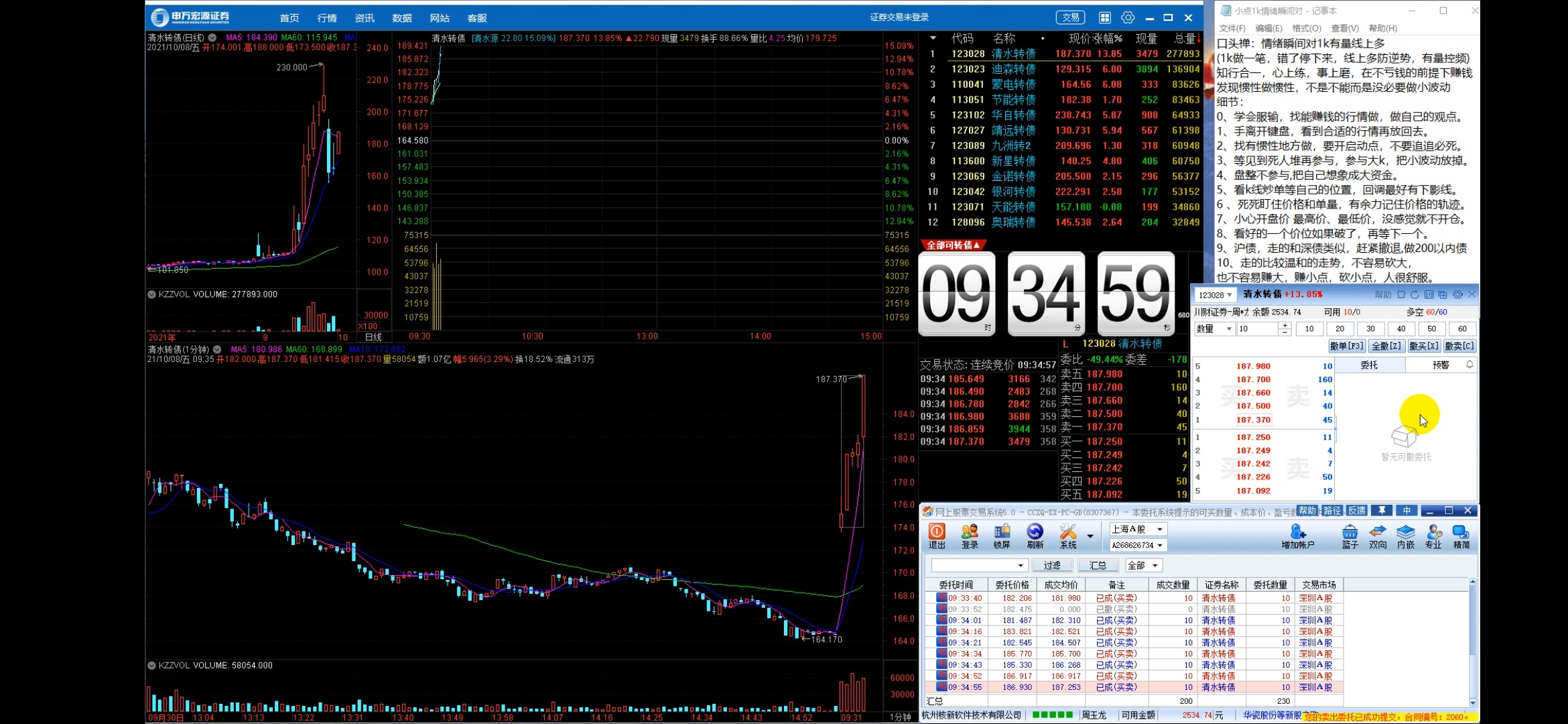Select preset quantity 60
This screenshot has width=1568, height=724.
[x=1462, y=329]
